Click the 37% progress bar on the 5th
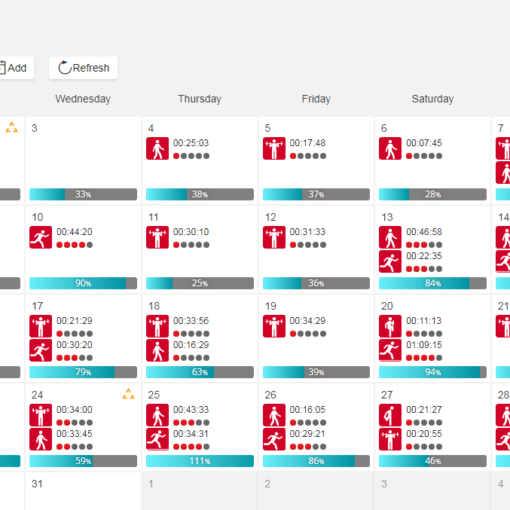 pyautogui.click(x=316, y=194)
